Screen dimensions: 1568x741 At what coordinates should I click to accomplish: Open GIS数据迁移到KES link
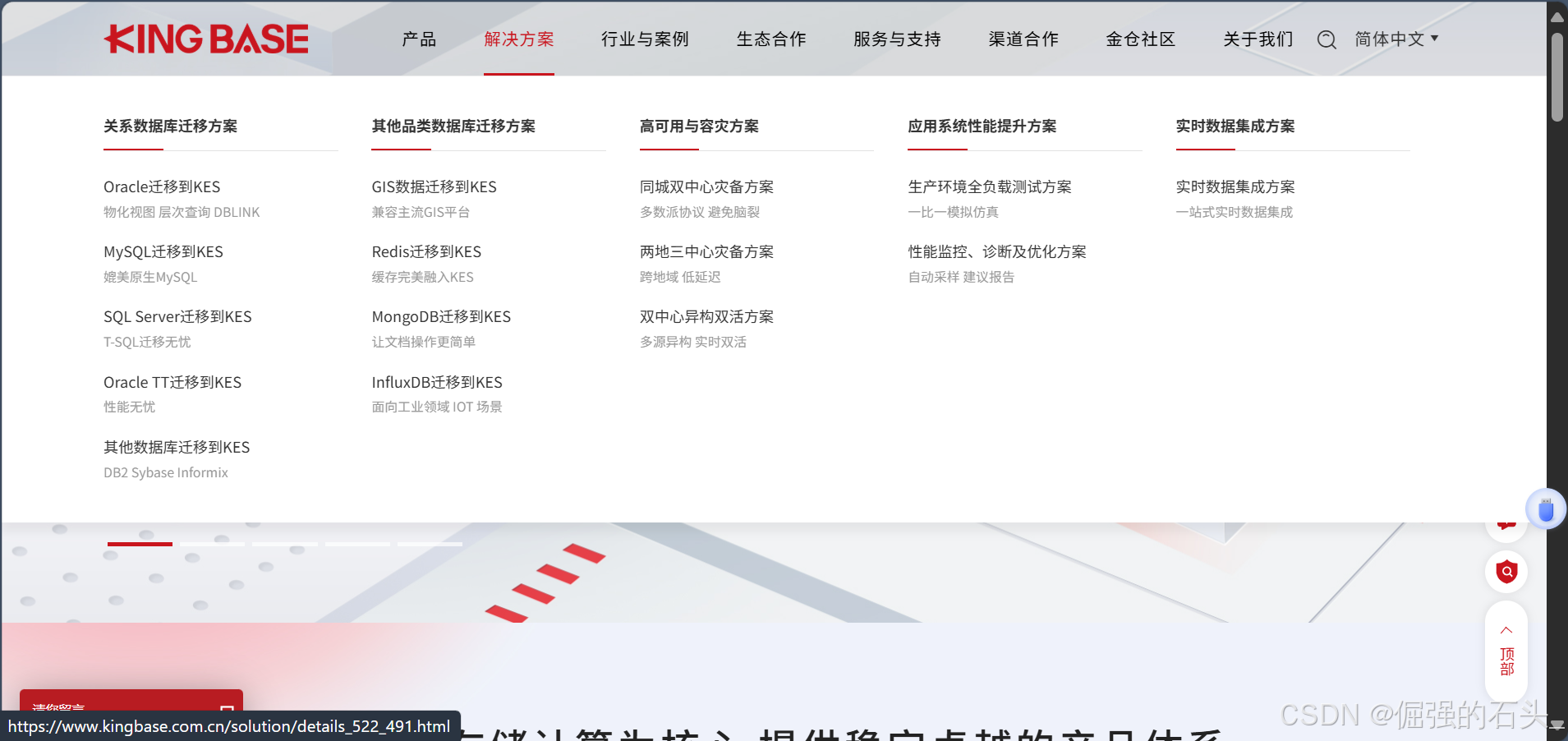coord(434,186)
